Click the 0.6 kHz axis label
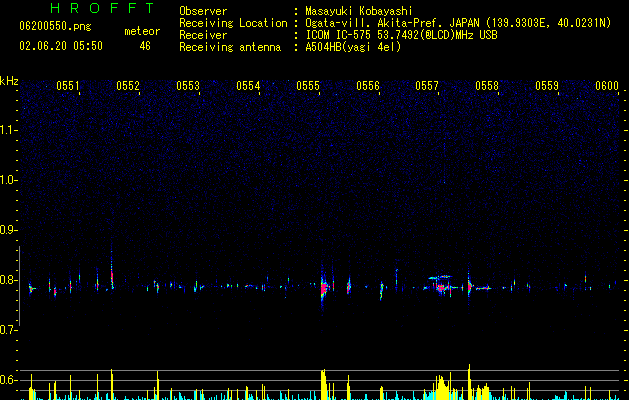The height and width of the screenshot is (400, 629). coord(8,380)
